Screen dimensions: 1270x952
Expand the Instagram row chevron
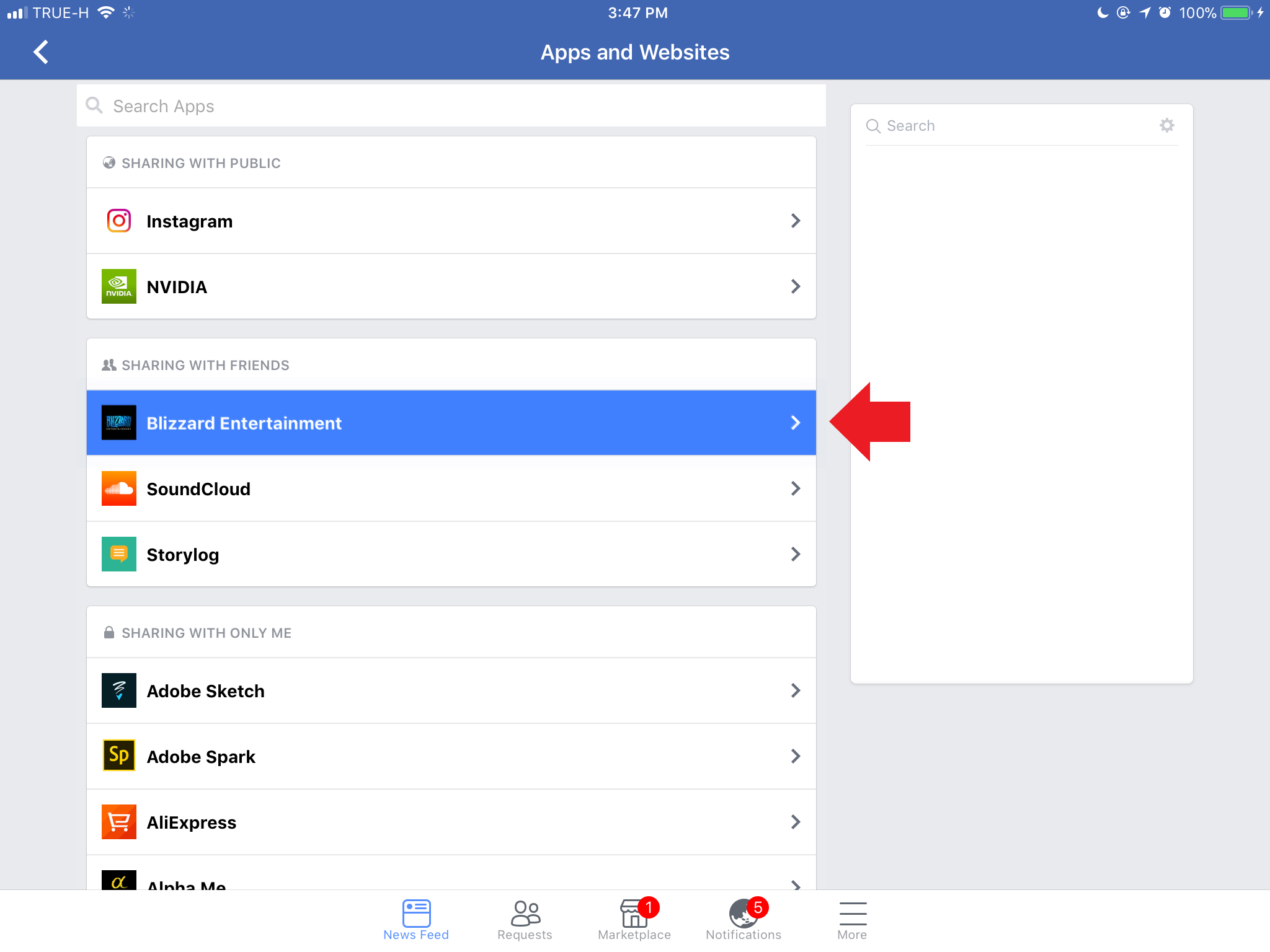point(795,221)
